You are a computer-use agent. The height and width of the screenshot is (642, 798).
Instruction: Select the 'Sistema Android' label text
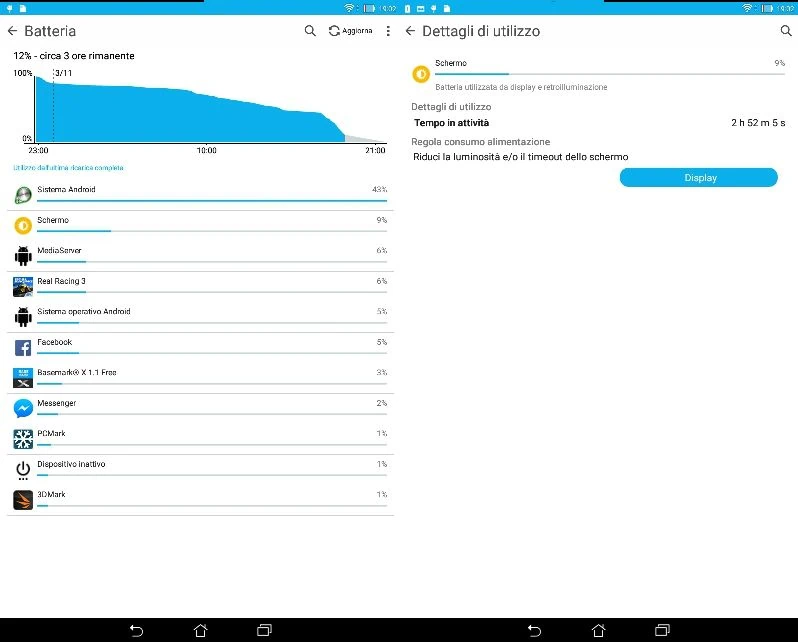click(66, 189)
